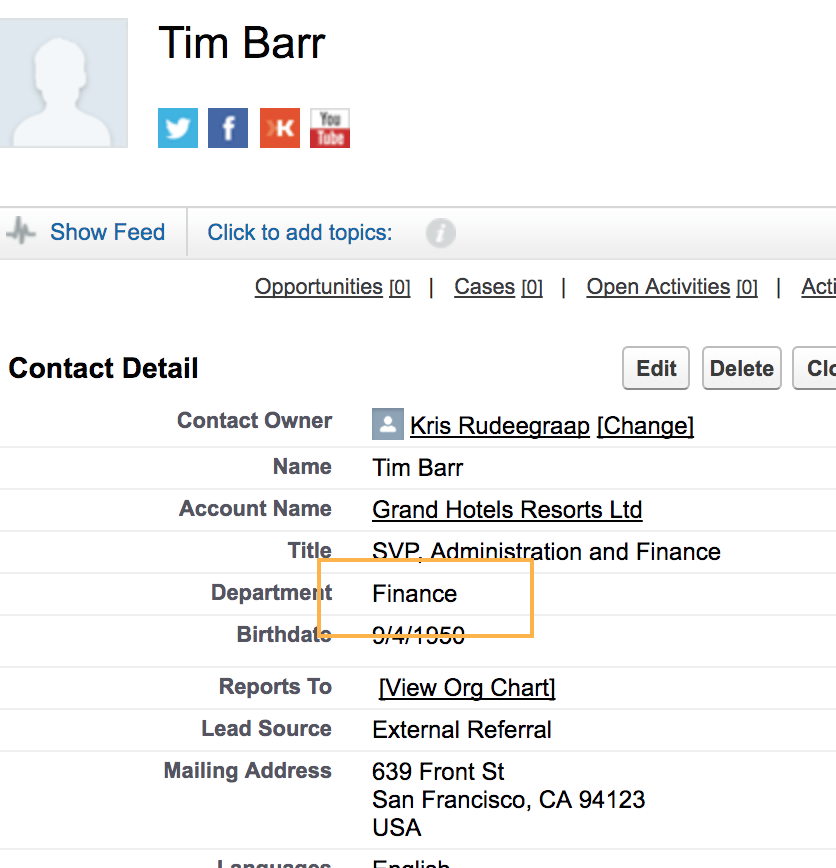The width and height of the screenshot is (836, 868).
Task: Open the Grand Hotels Resorts Ltd account
Action: 507,510
